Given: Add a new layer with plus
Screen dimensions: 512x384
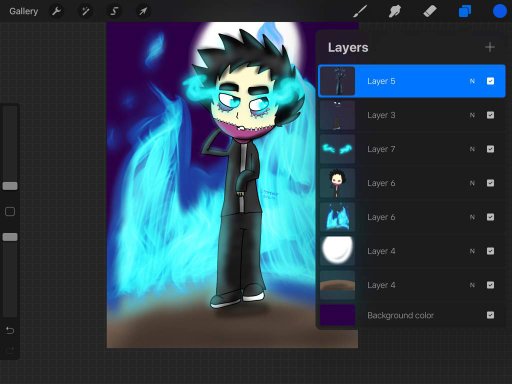Looking at the screenshot, I should coord(490,47).
